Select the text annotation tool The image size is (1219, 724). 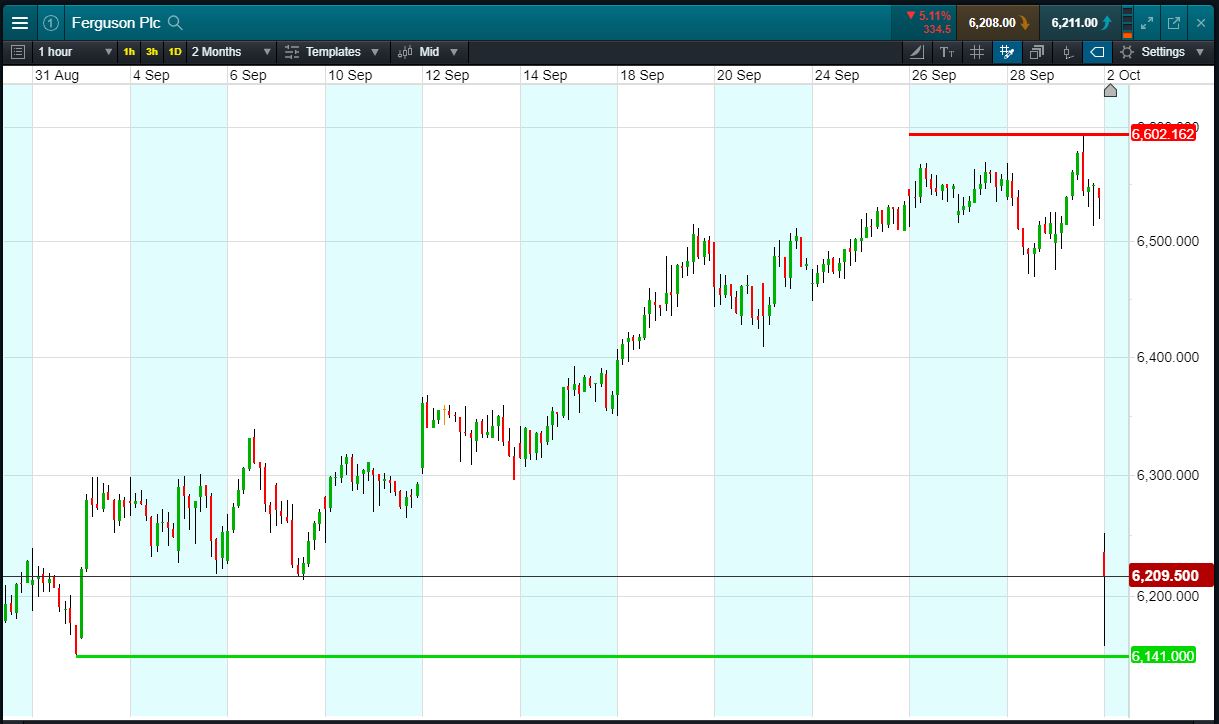pyautogui.click(x=947, y=52)
